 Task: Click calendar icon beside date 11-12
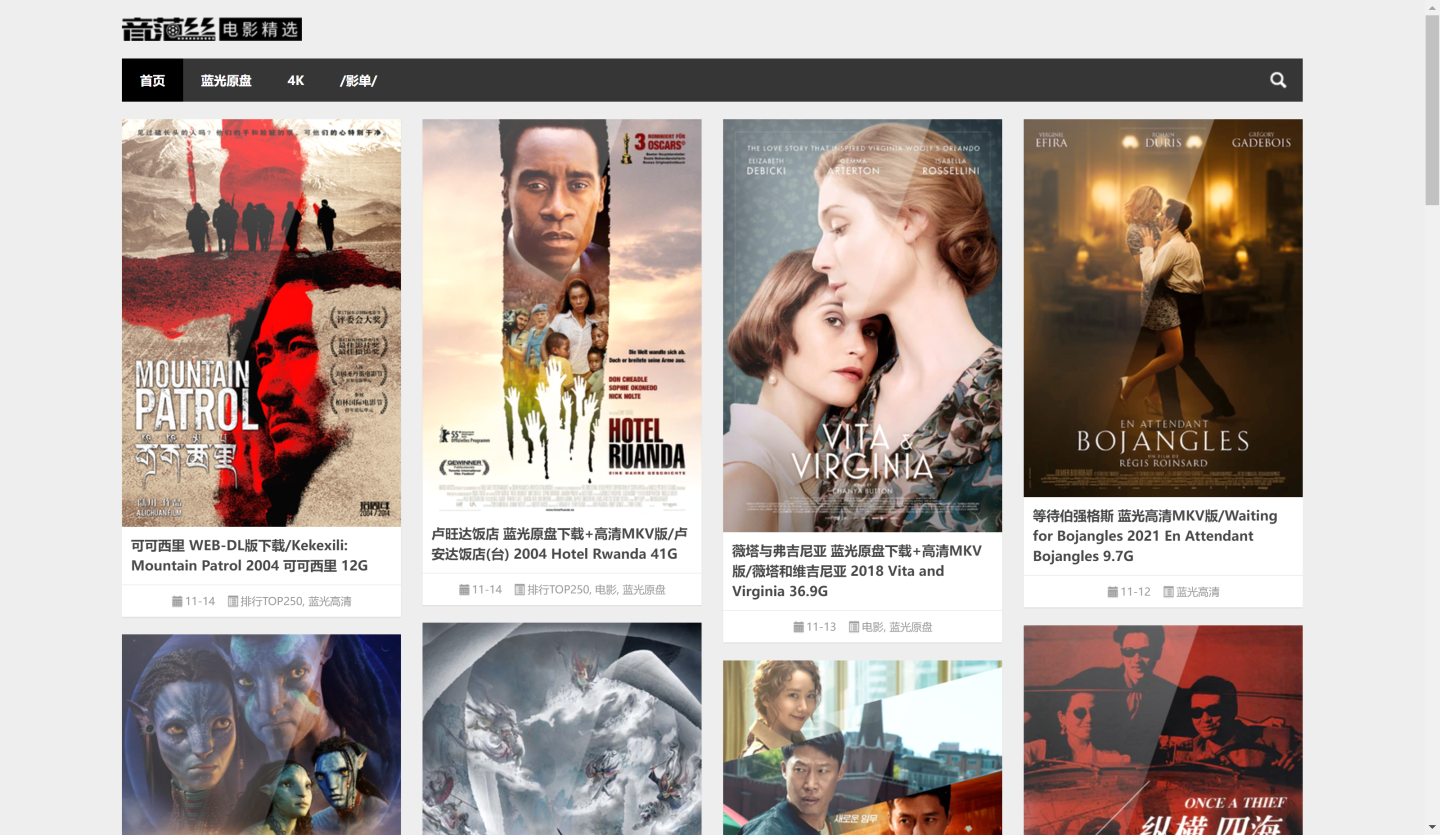1113,592
